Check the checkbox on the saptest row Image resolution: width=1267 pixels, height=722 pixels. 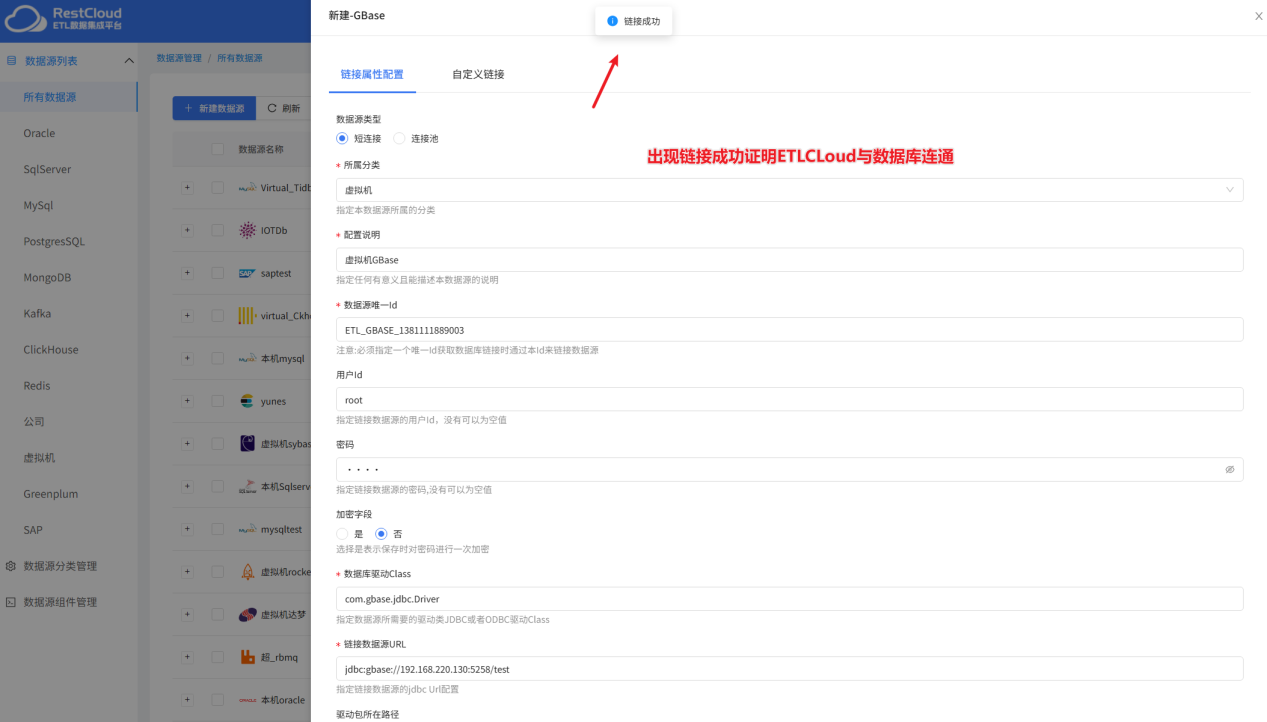click(216, 272)
